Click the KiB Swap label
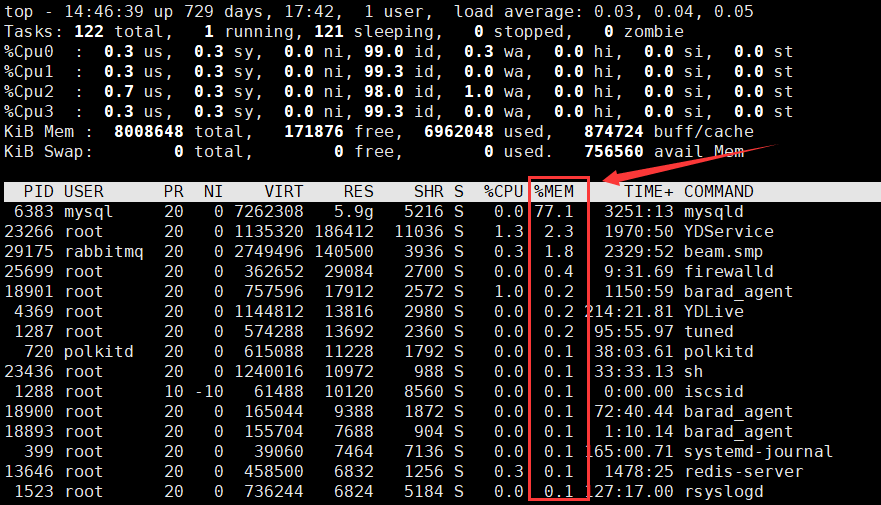 48,151
